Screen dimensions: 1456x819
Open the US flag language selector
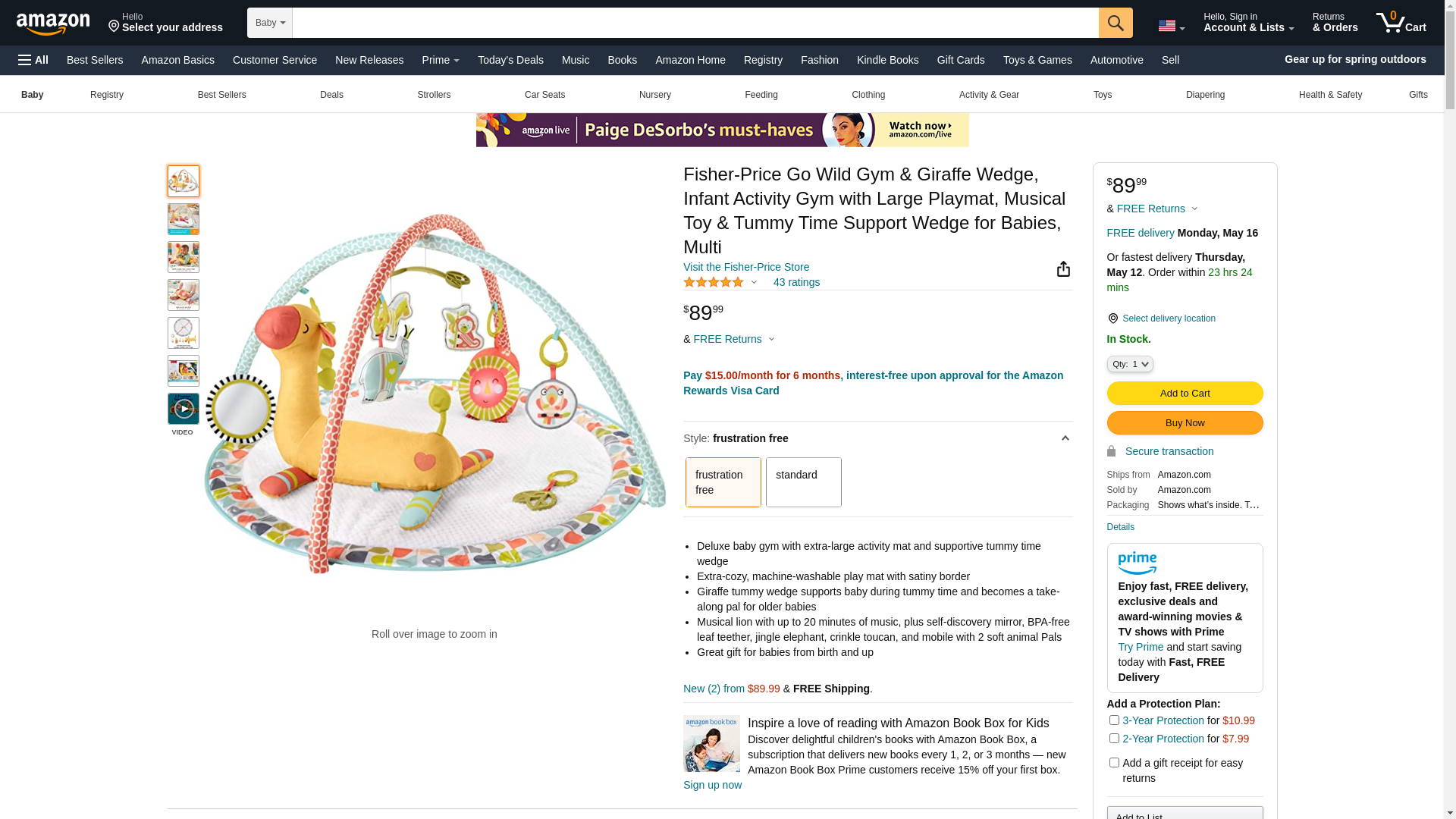1172,26
